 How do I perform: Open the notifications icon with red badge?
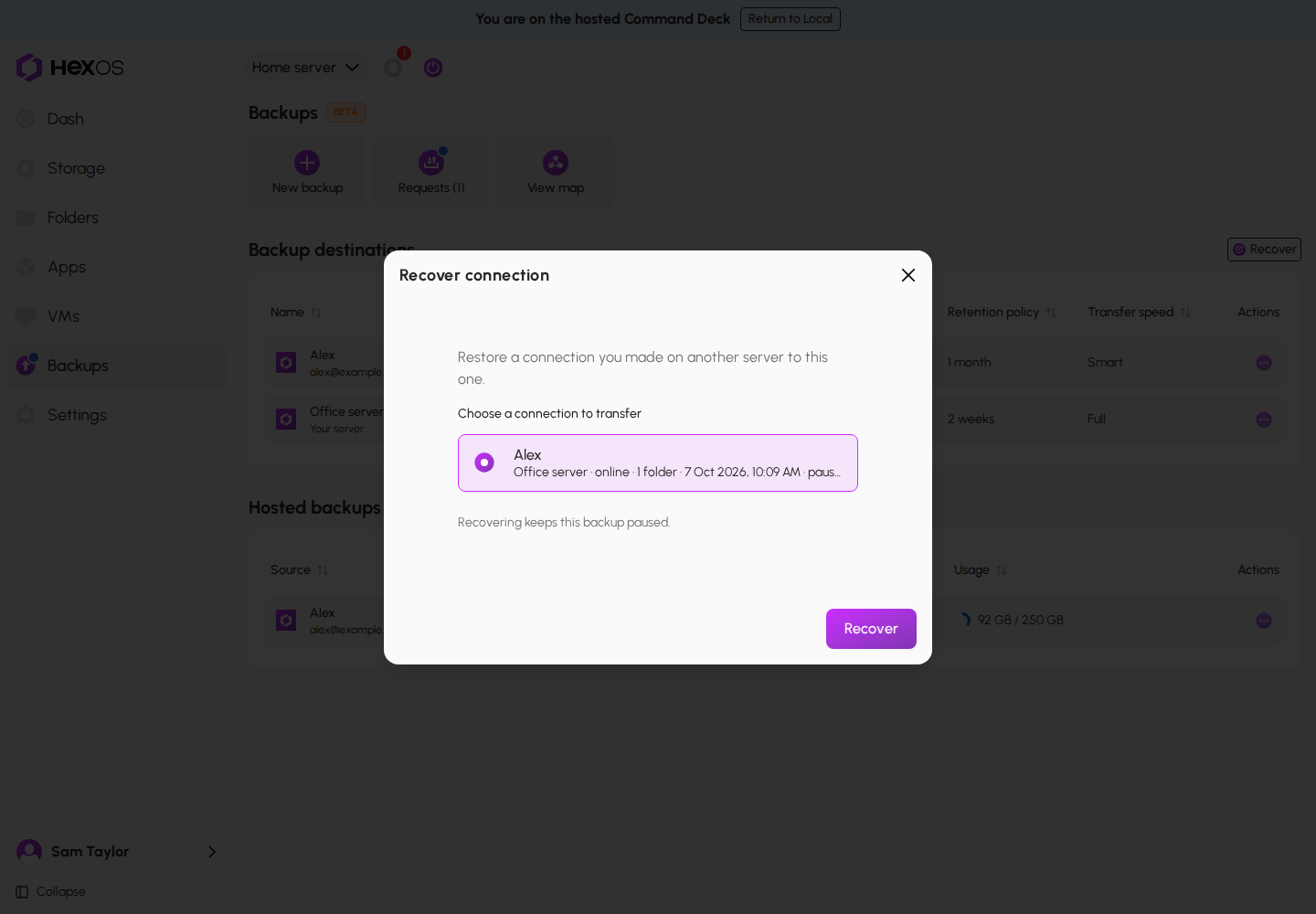[x=393, y=67]
